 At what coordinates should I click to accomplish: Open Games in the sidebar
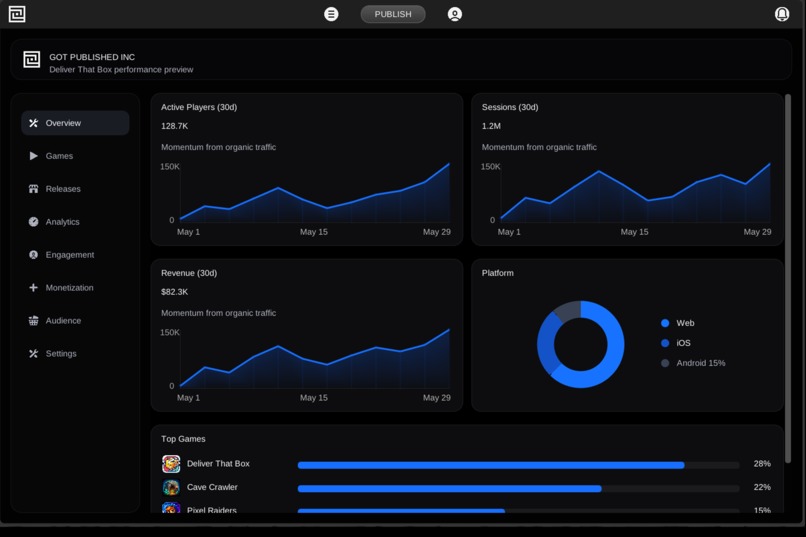(x=75, y=156)
